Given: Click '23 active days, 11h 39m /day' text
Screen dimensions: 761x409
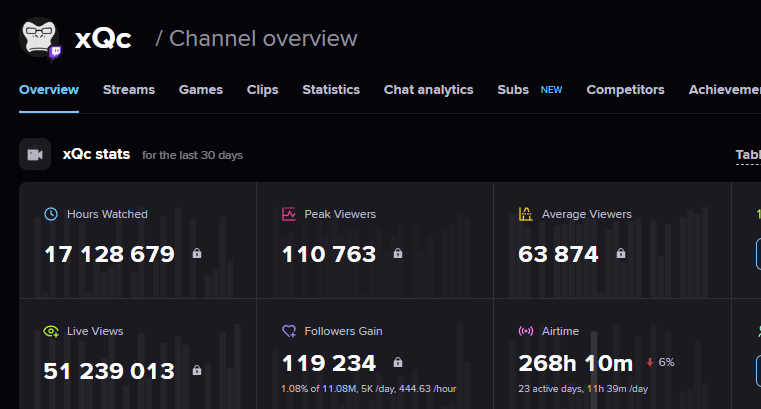Looking at the screenshot, I should [583, 389].
